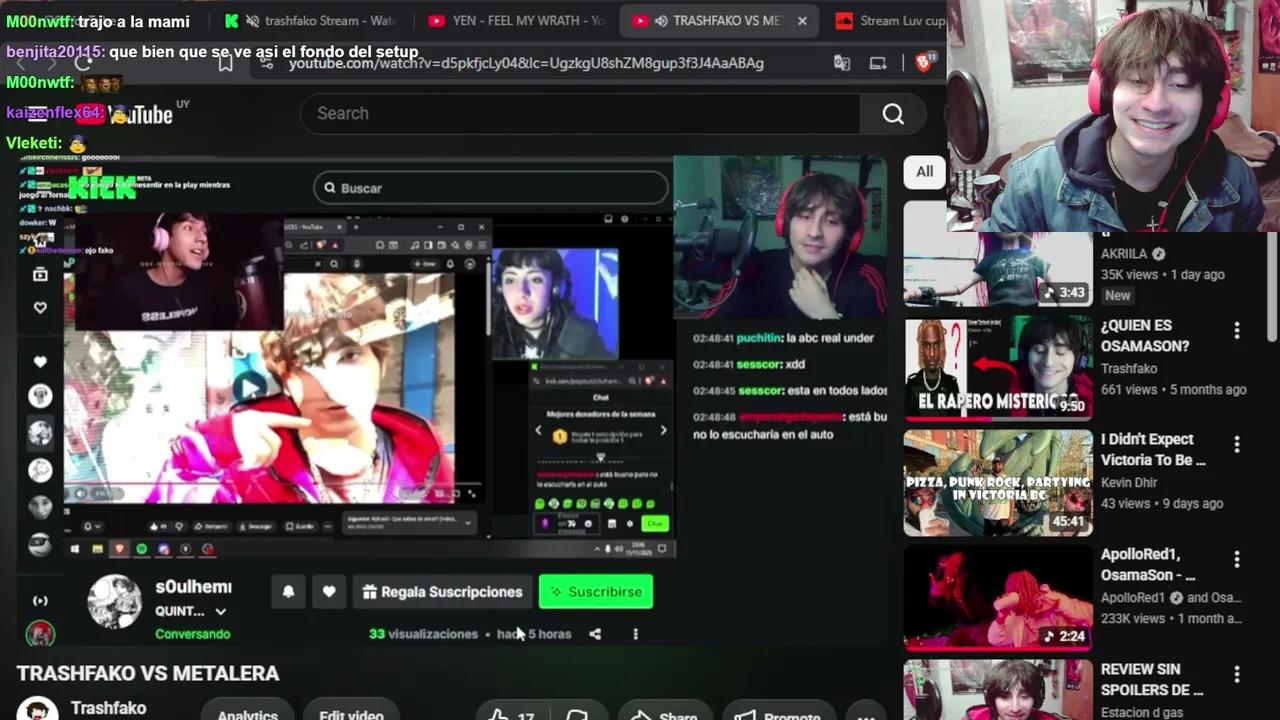The height and width of the screenshot is (720, 1280).
Task: Toggle audio on the TRASHFAKO VS ME tab
Action: pos(661,21)
